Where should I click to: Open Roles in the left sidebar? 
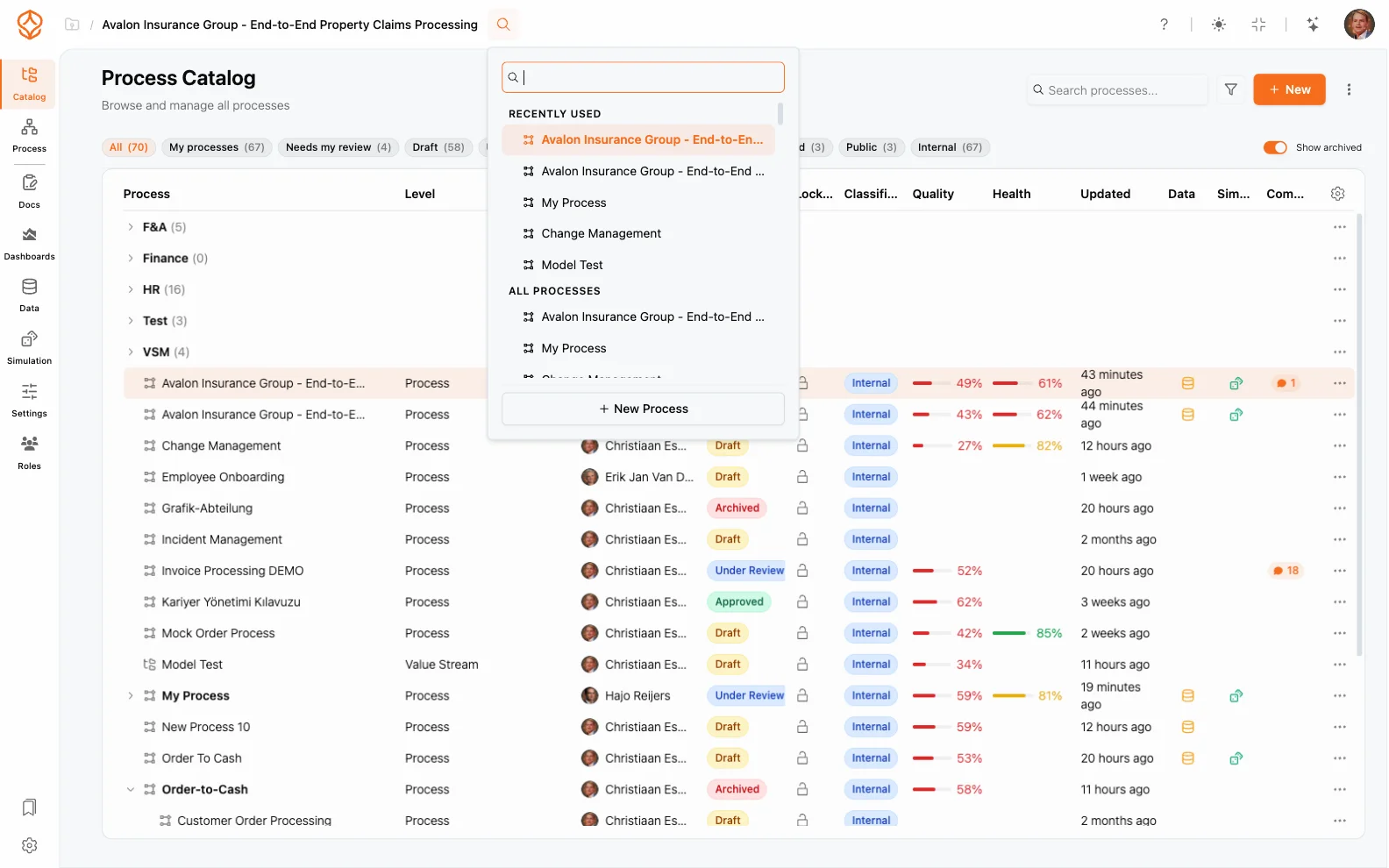pyautogui.click(x=29, y=452)
